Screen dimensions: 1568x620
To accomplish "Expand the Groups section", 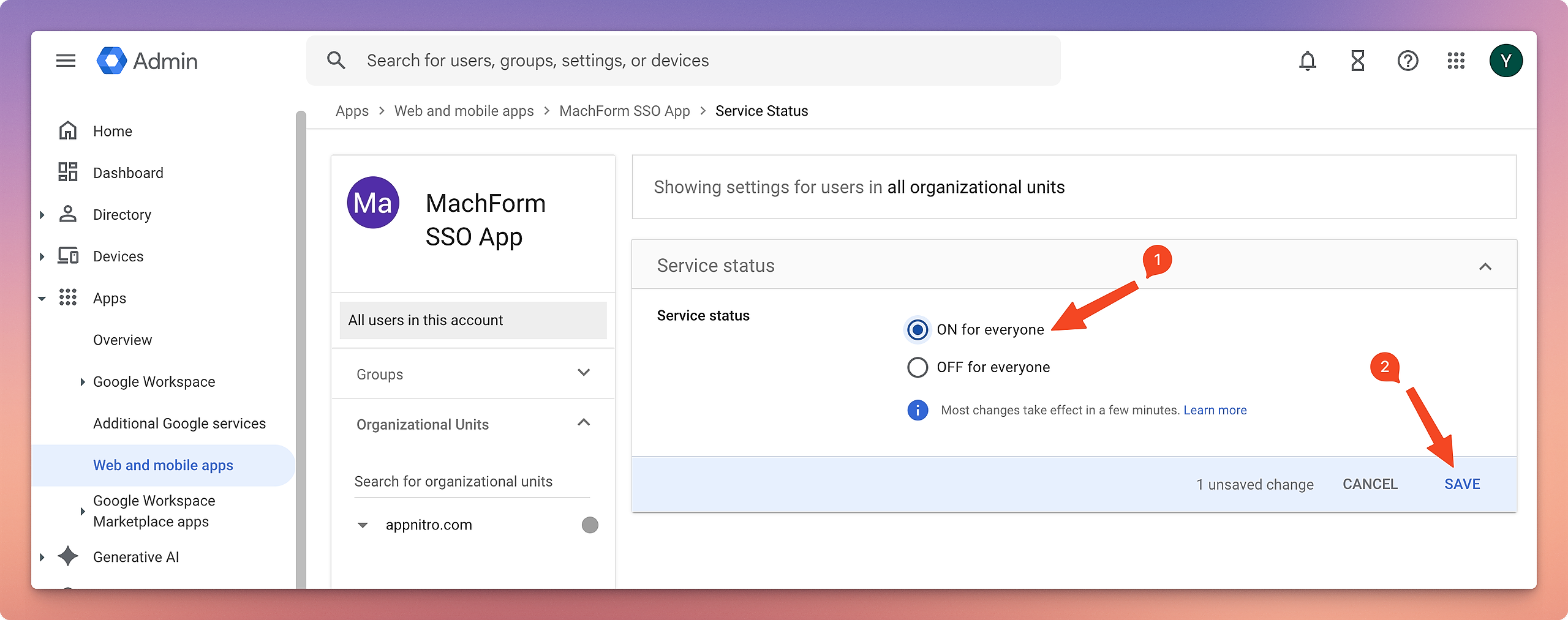I will tap(583, 373).
